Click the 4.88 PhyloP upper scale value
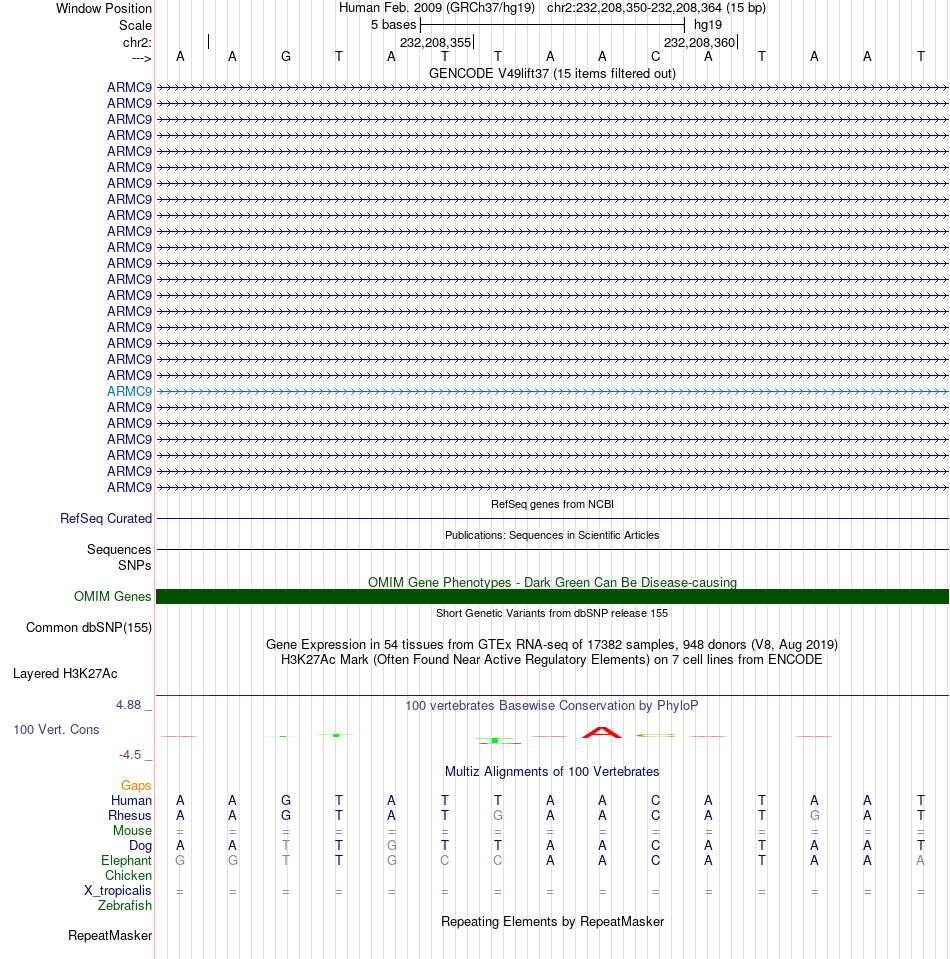Screen dimensions: 950x959 [x=128, y=705]
